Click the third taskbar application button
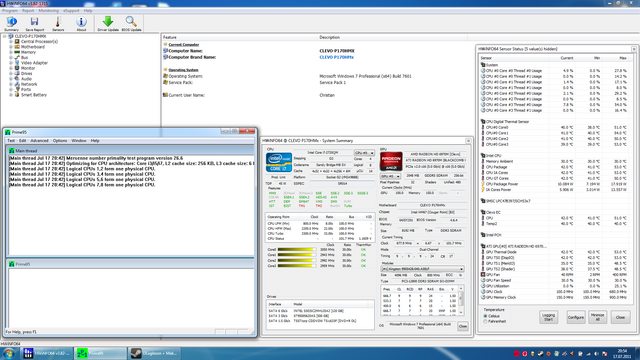The image size is (640, 360). pyautogui.click(x=154, y=353)
